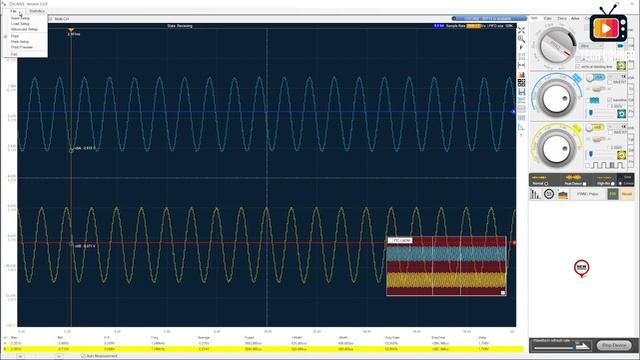Click the bar graph icon beside clock icon
Viewport: 640px width, 360px height.
(x=535, y=194)
